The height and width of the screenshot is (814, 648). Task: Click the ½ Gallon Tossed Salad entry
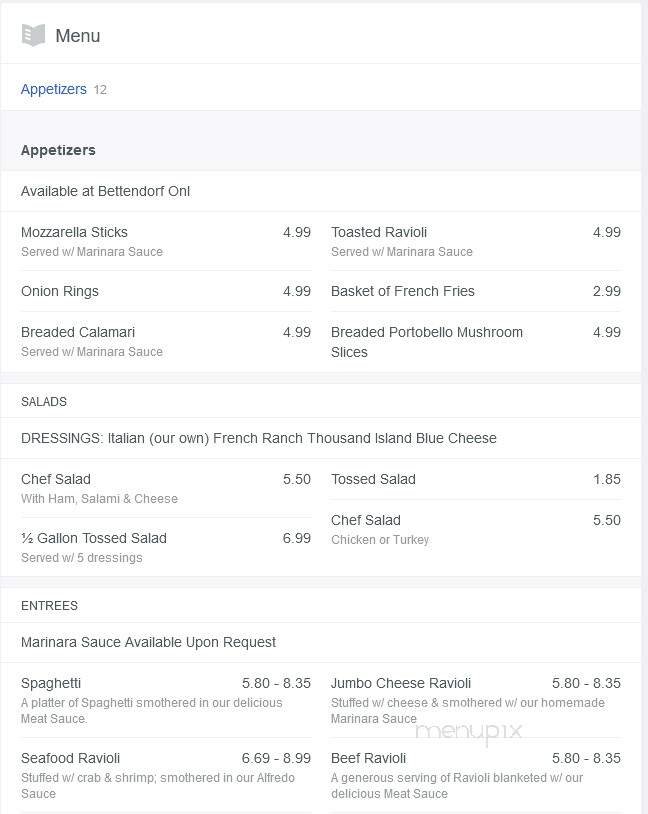point(93,538)
